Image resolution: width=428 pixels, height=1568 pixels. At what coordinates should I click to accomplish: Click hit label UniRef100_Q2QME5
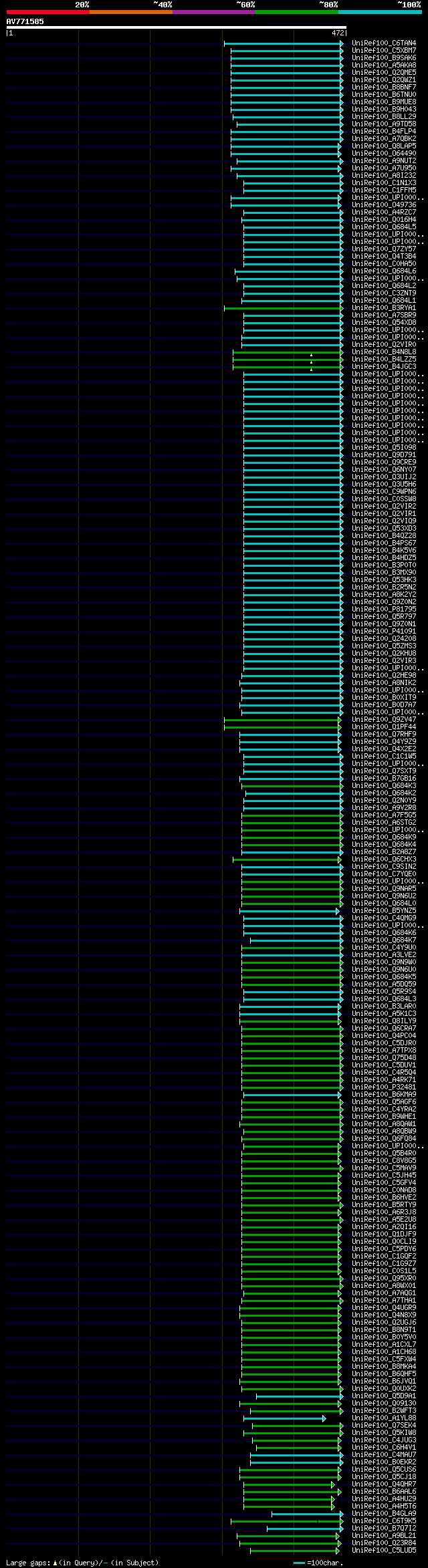(x=384, y=73)
